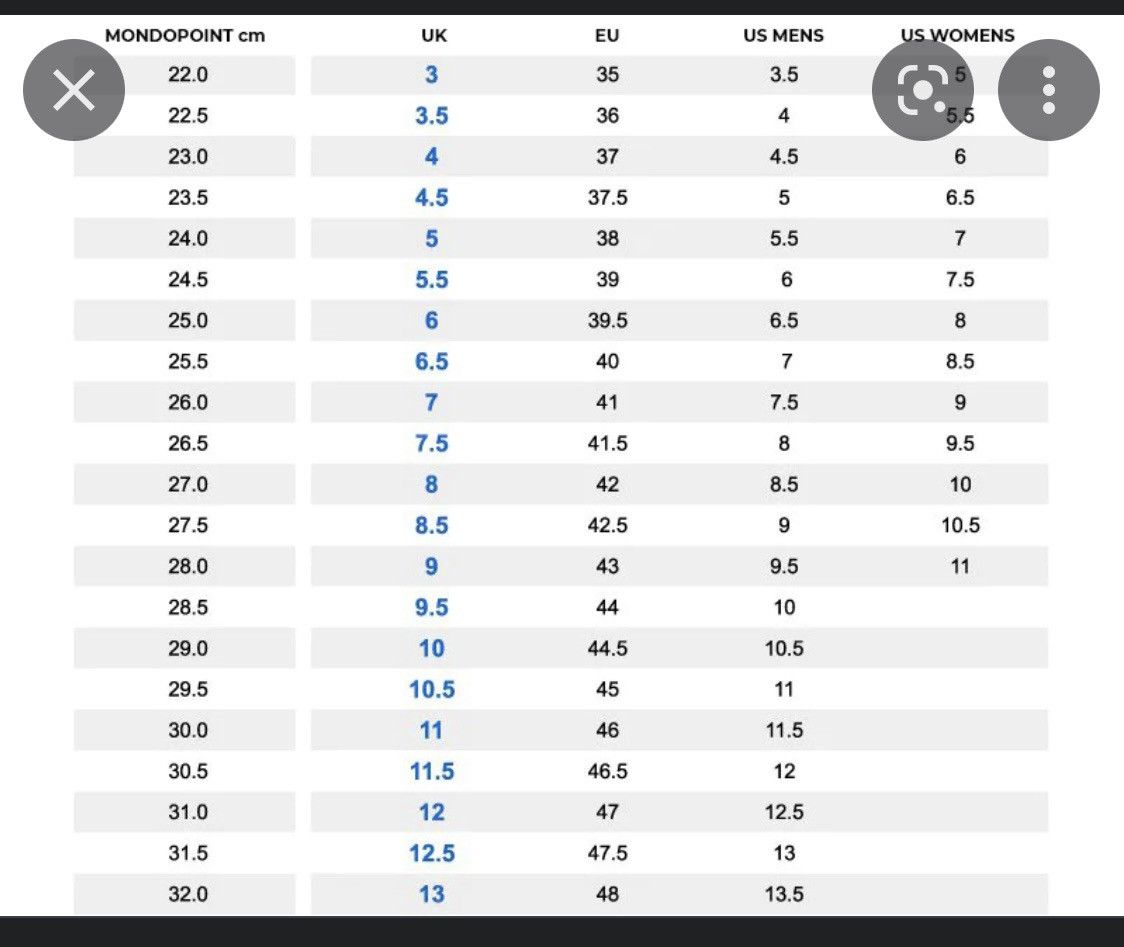1124x947 pixels.
Task: Click UK size 7 in blue
Action: (x=431, y=402)
